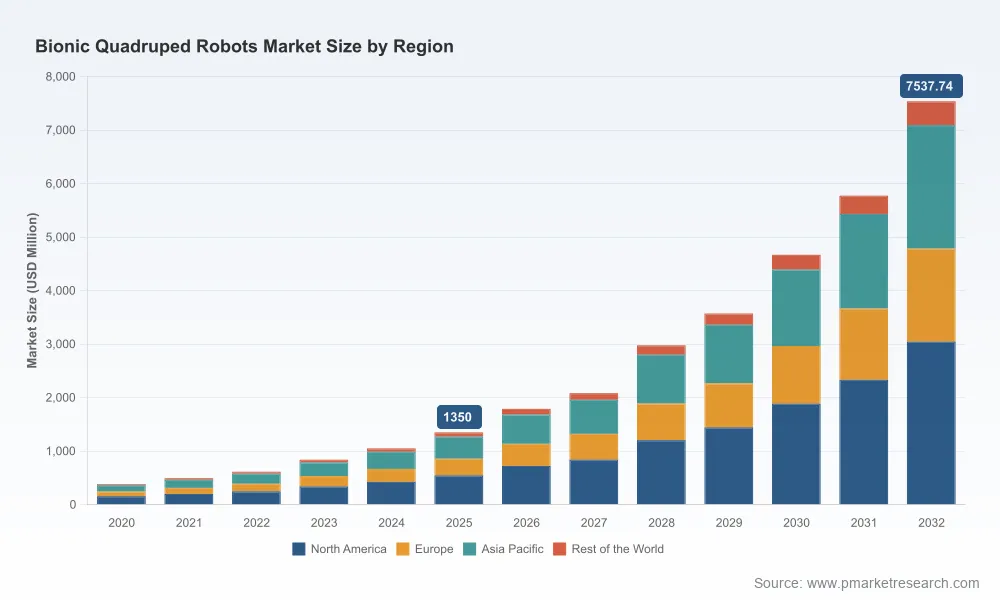Select the 2030 Asia Pacific bar segment

(x=796, y=308)
